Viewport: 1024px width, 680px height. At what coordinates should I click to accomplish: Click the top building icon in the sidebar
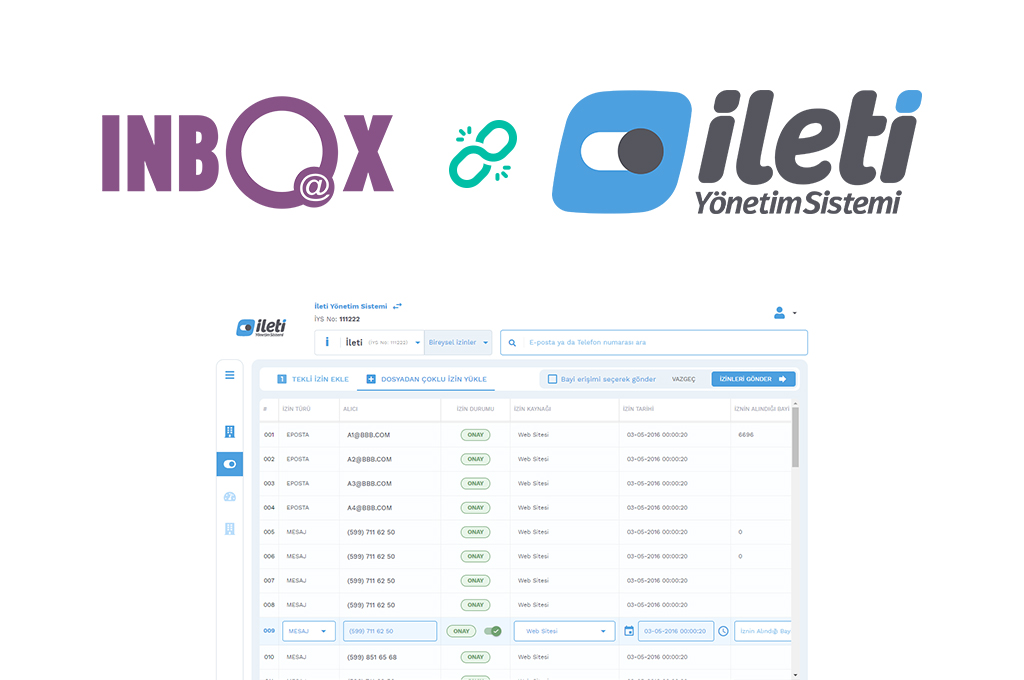pos(229,432)
